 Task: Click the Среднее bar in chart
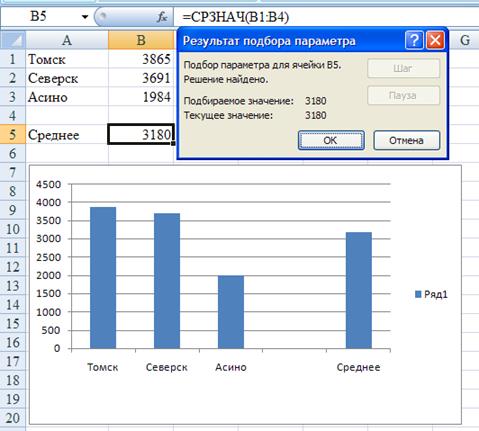point(359,290)
